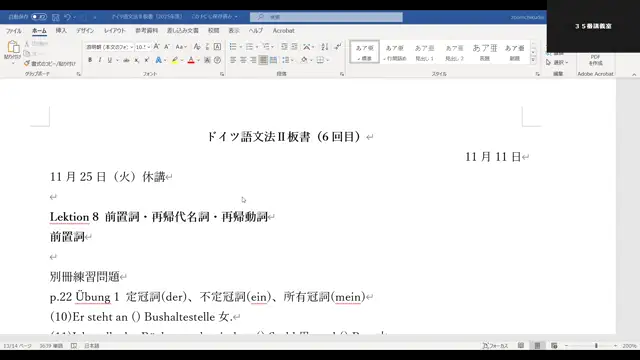640x360 pixels.
Task: Click the character shading icon
Action: point(207,60)
